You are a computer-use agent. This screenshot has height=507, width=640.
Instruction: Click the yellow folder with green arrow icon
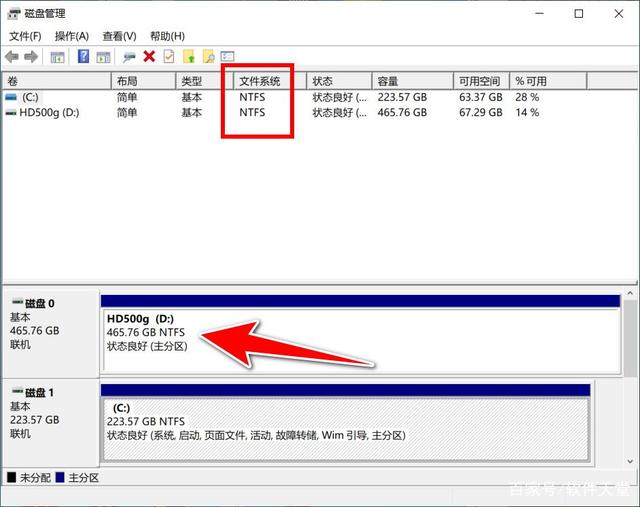(189, 57)
